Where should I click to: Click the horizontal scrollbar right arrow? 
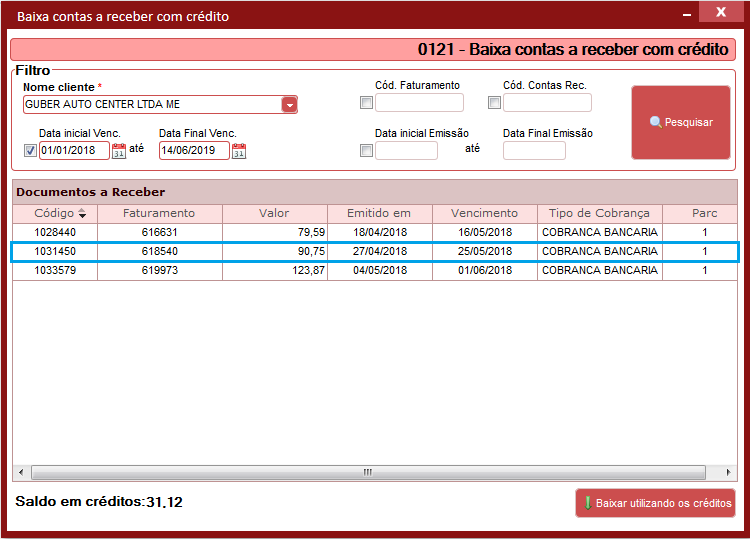point(728,473)
